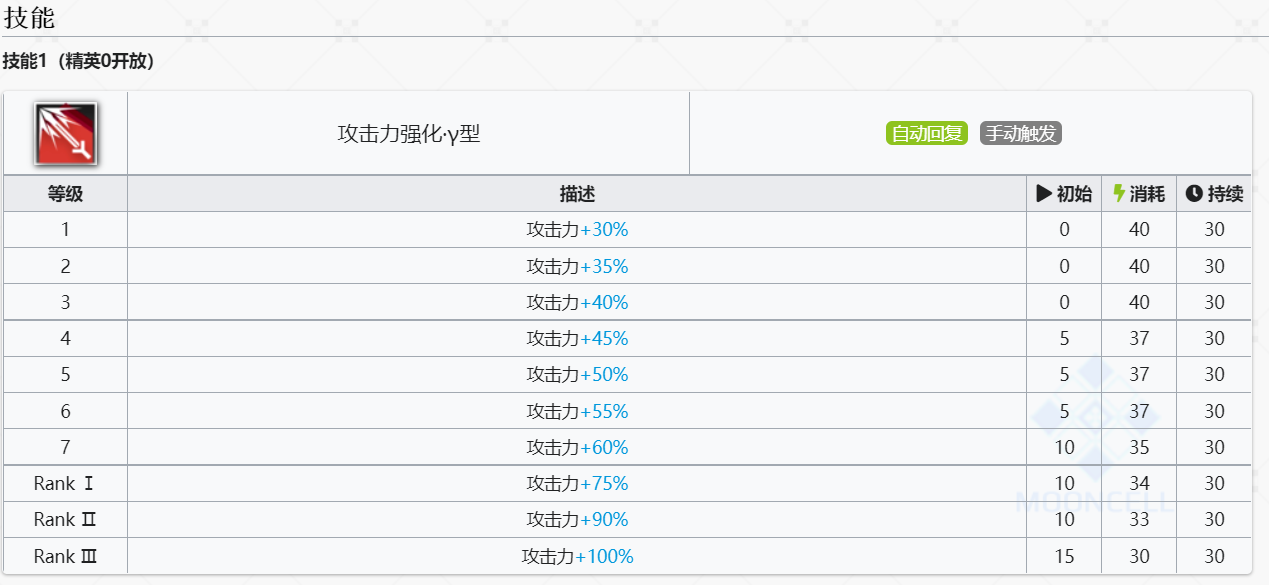Click the +30% attack value
The width and height of the screenshot is (1269, 585).
click(604, 229)
